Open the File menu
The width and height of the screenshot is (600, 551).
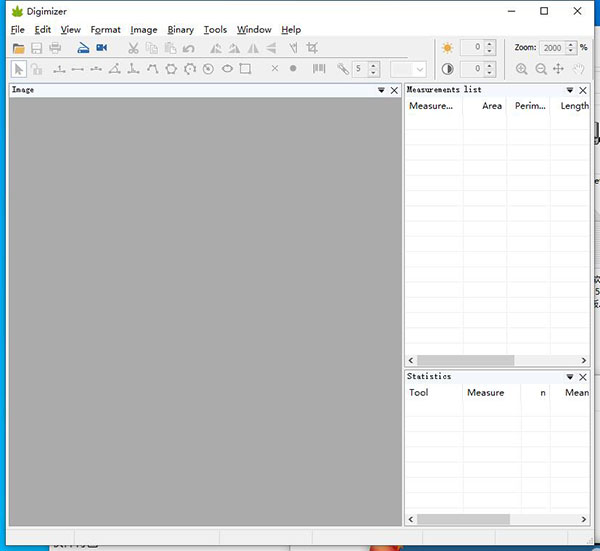(x=18, y=29)
